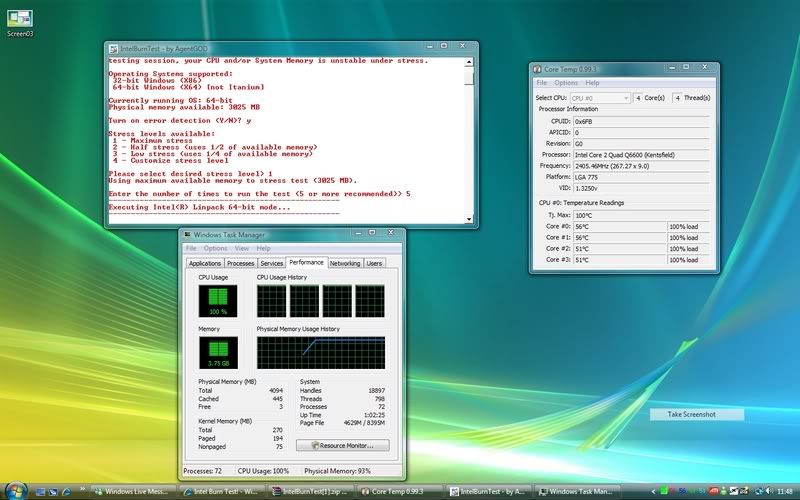Switch to the Services tab
Image resolution: width=800 pixels, height=500 pixels.
[x=271, y=263]
